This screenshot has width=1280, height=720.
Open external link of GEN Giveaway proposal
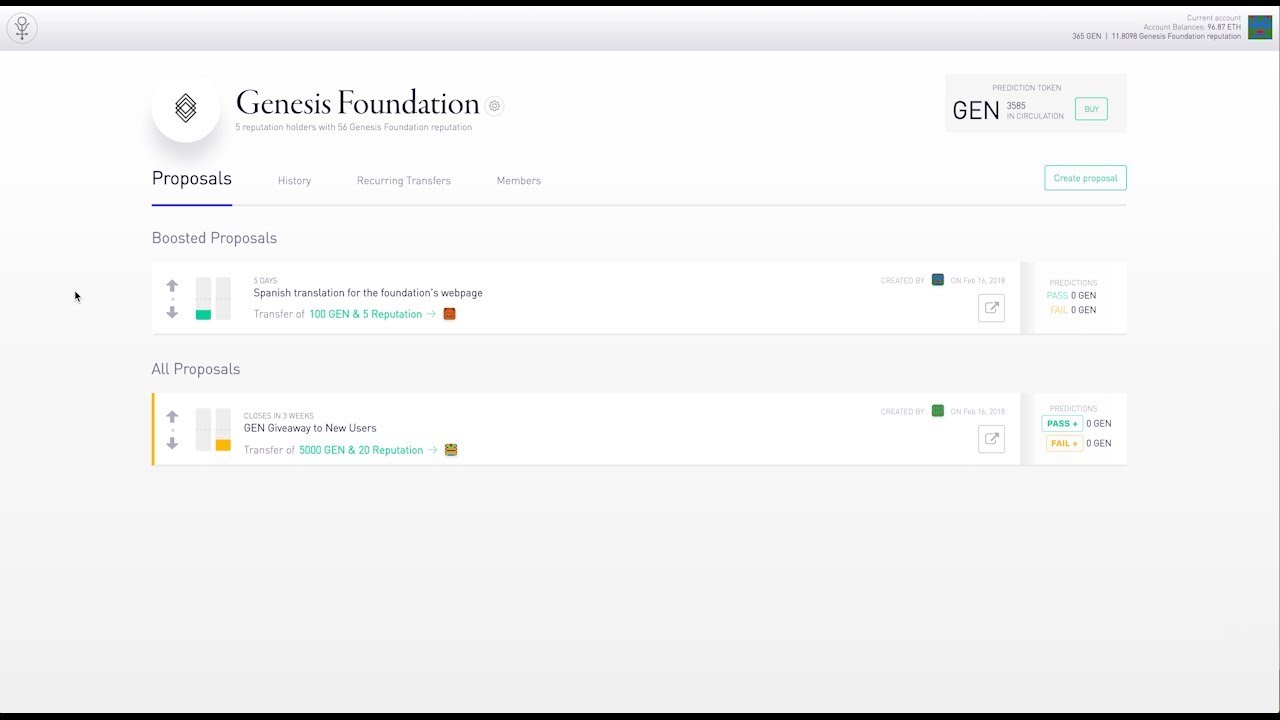click(x=991, y=439)
